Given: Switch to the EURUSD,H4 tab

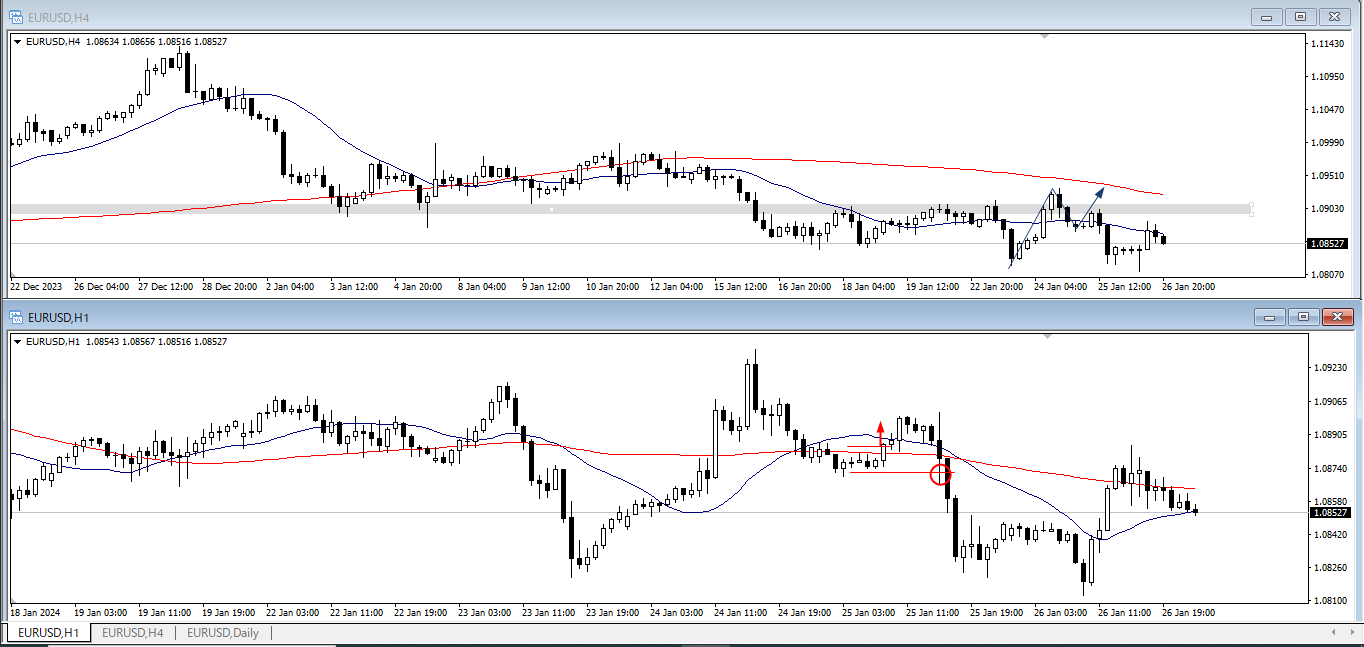Looking at the screenshot, I should pyautogui.click(x=132, y=632).
